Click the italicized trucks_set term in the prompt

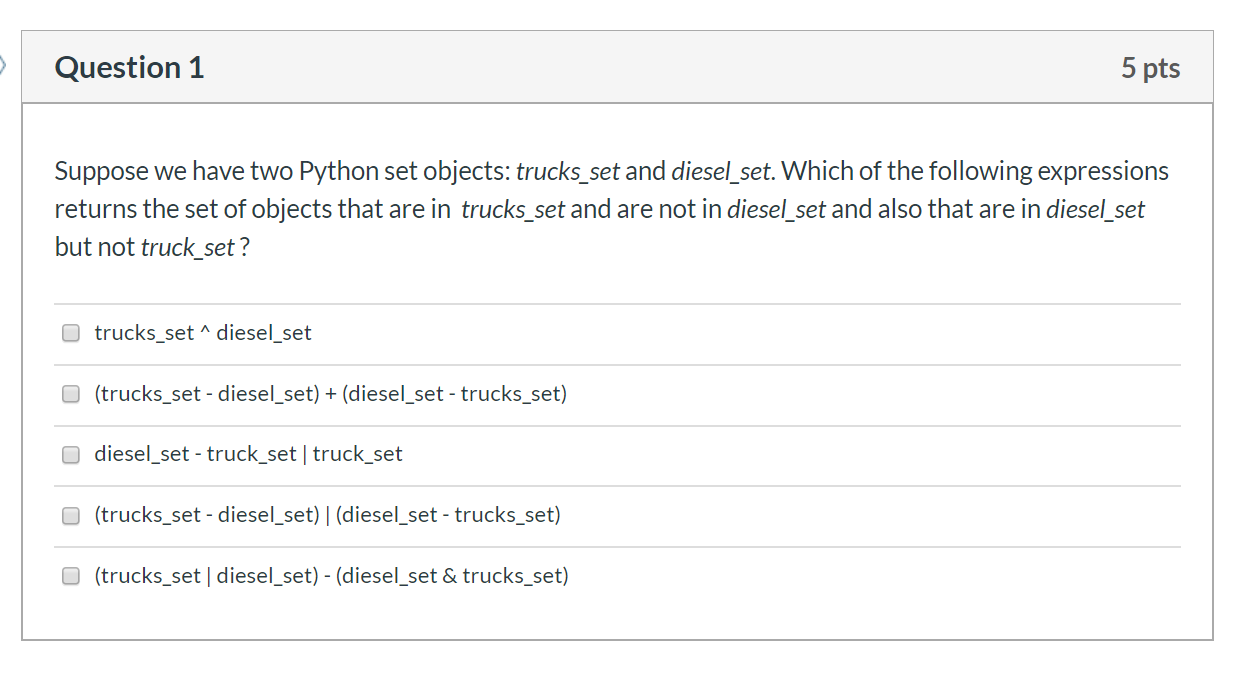[x=568, y=170]
